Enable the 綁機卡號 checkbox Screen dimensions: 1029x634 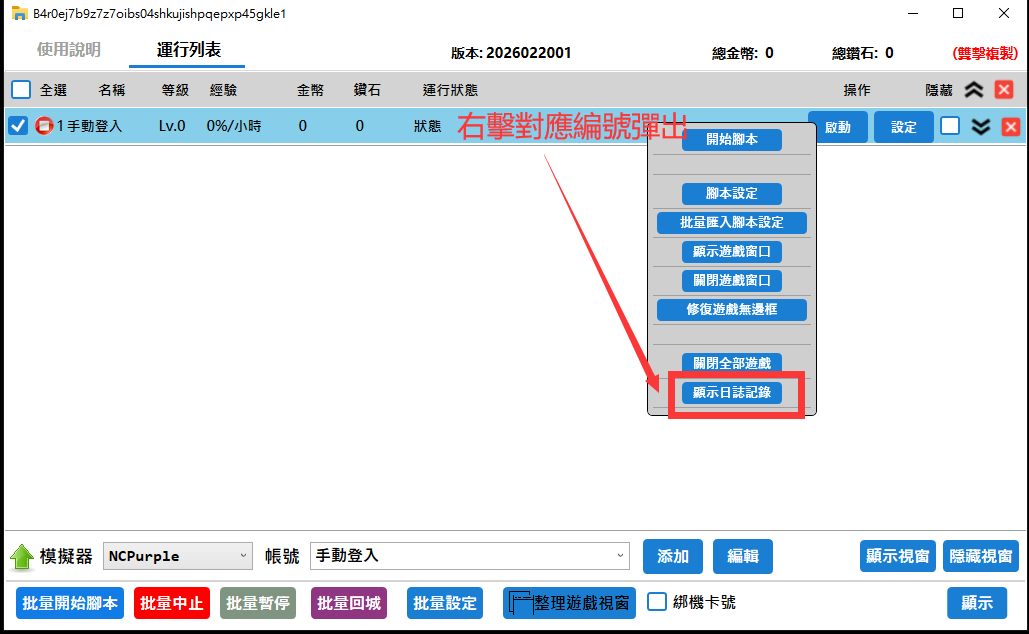click(x=657, y=602)
